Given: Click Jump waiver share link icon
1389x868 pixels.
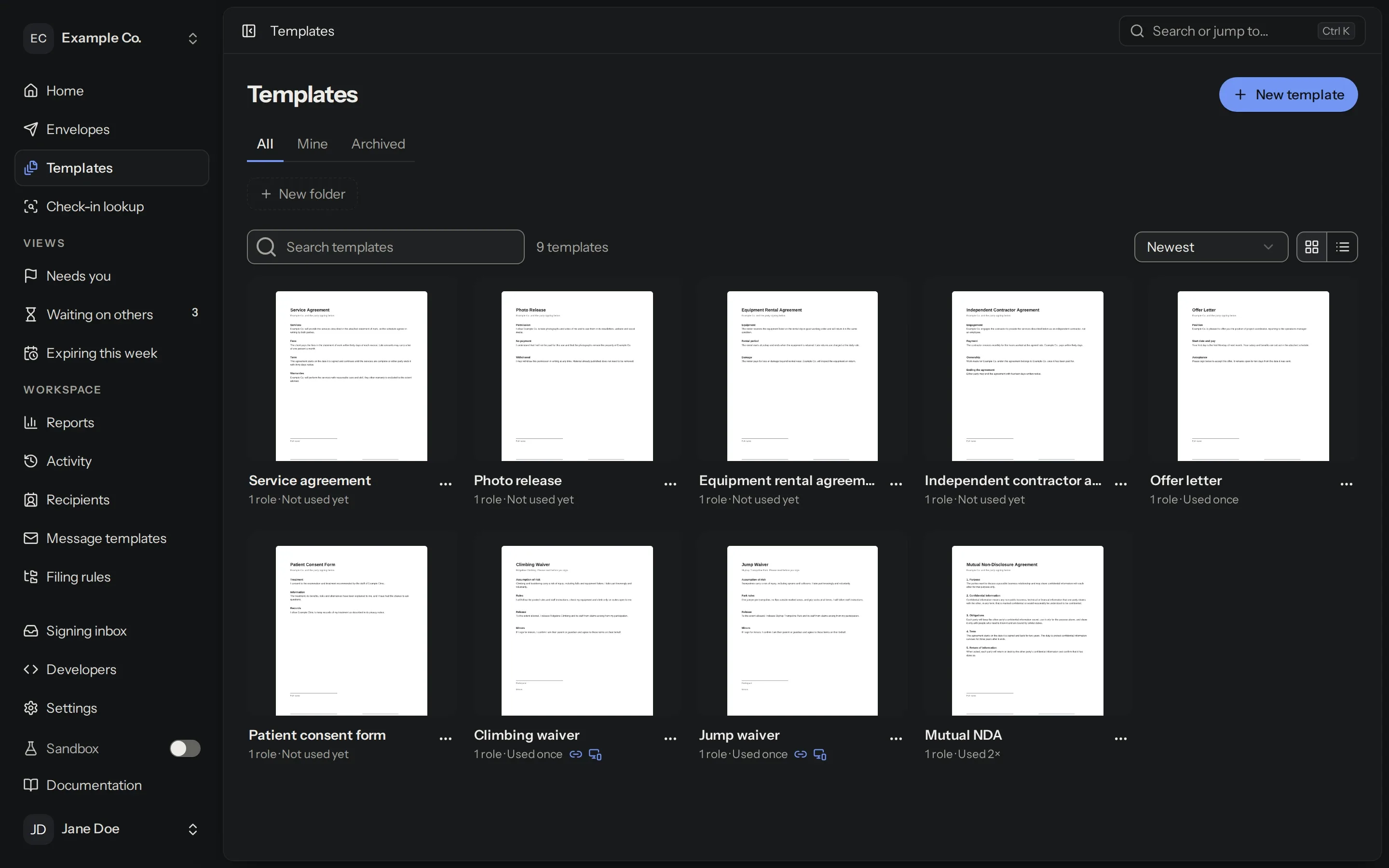Looking at the screenshot, I should click(801, 754).
